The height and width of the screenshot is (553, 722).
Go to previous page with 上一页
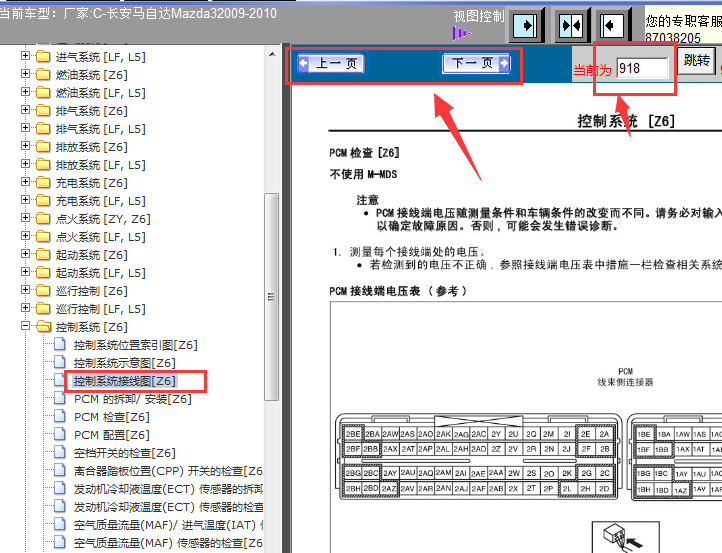[331, 63]
